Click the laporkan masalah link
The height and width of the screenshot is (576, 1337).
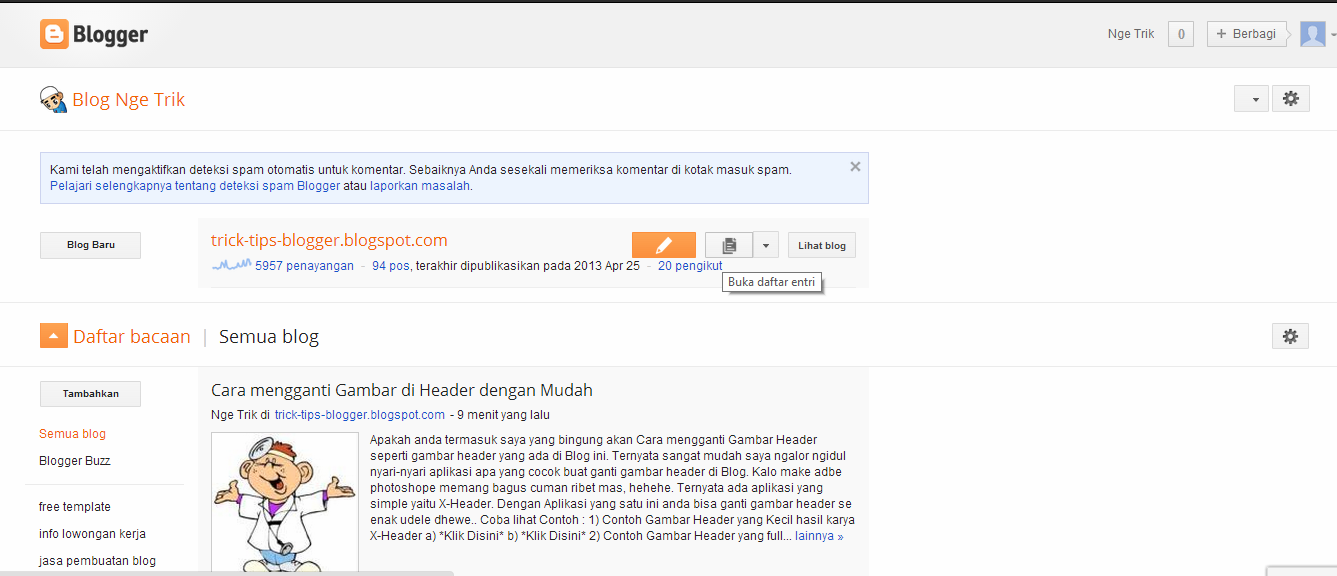(420, 186)
